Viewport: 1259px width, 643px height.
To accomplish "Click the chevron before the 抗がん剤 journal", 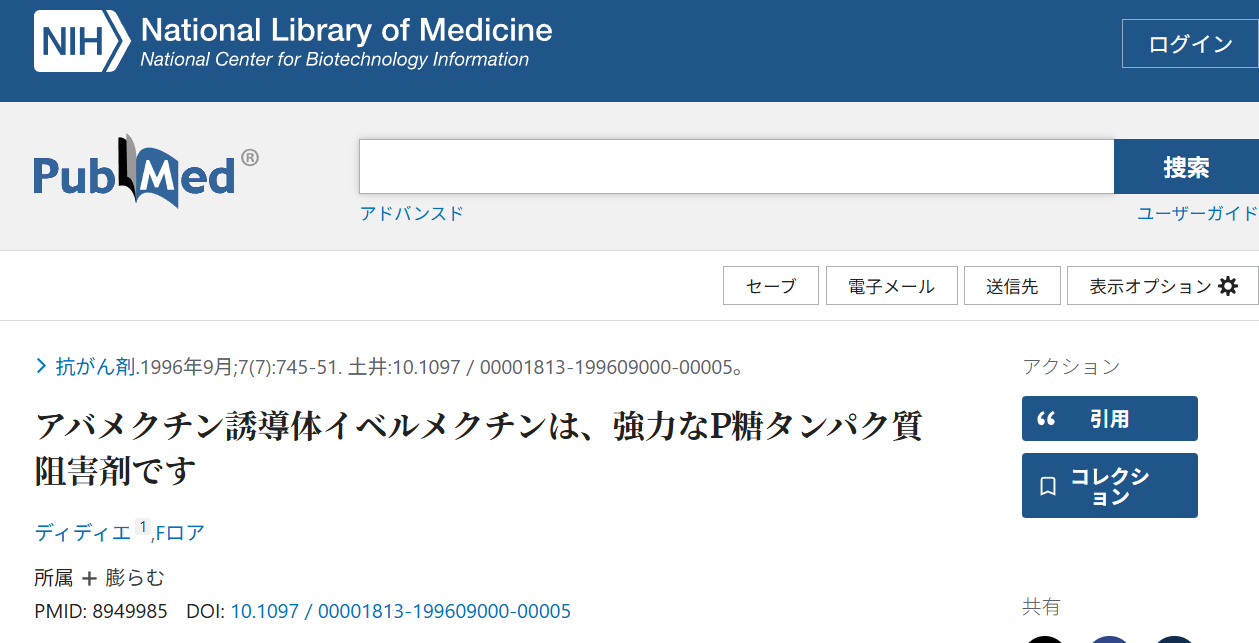I will tap(41, 366).
